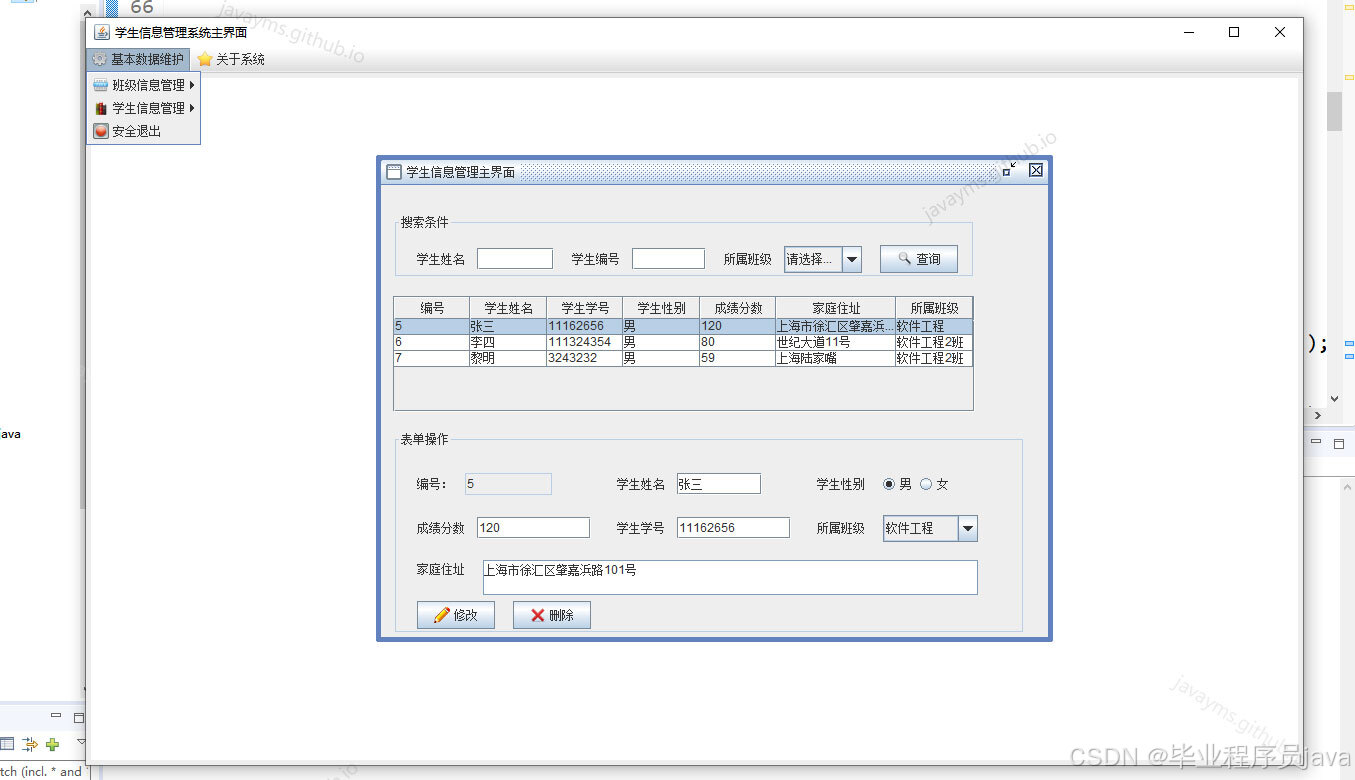Click the 学生性别 column header
The width and height of the screenshot is (1355, 780).
tap(661, 308)
